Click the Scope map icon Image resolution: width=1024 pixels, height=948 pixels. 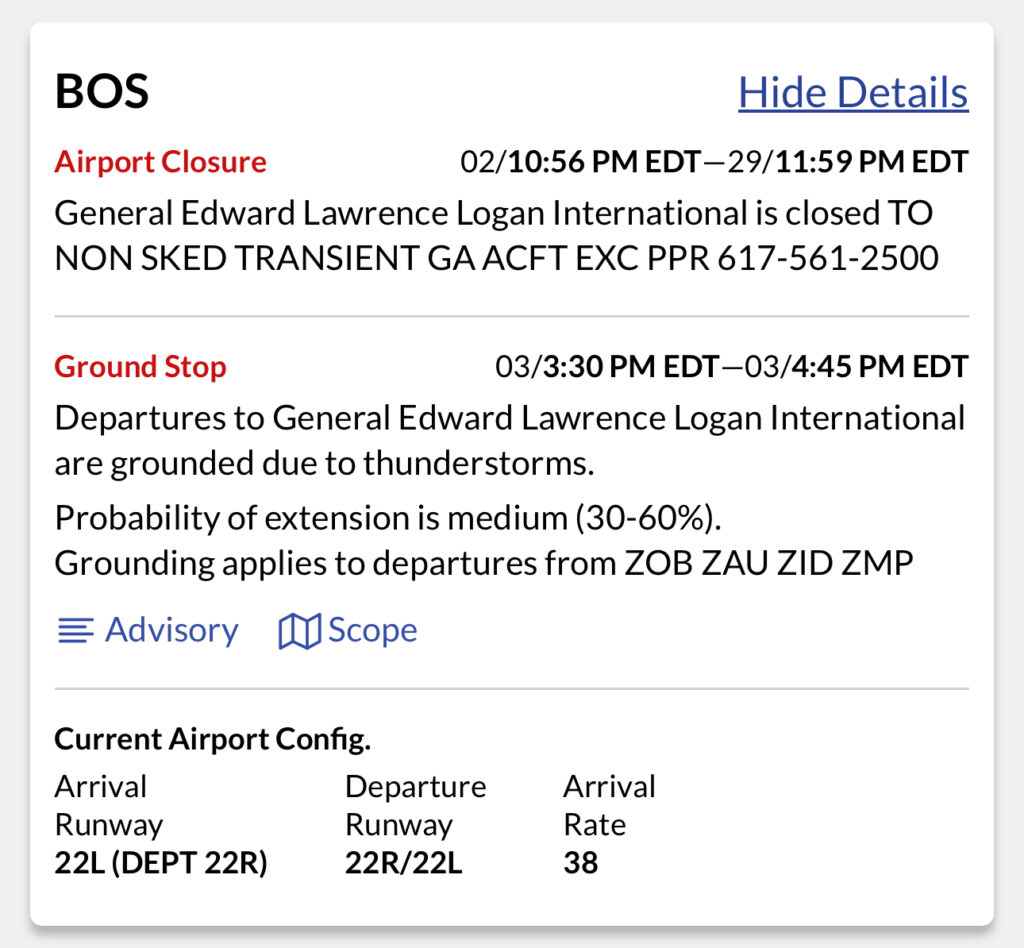(x=299, y=631)
